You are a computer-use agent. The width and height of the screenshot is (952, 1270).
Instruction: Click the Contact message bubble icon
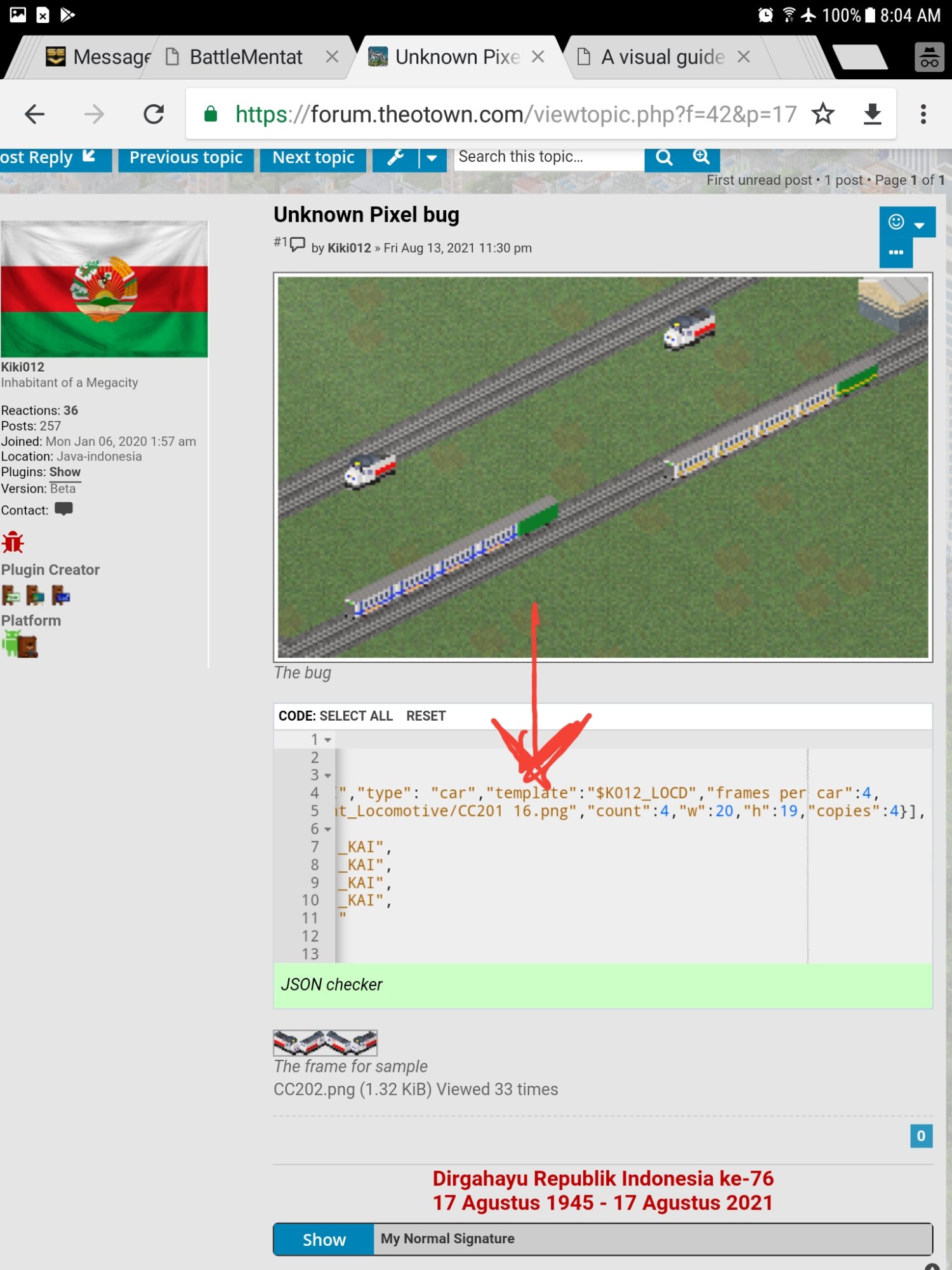pos(64,509)
